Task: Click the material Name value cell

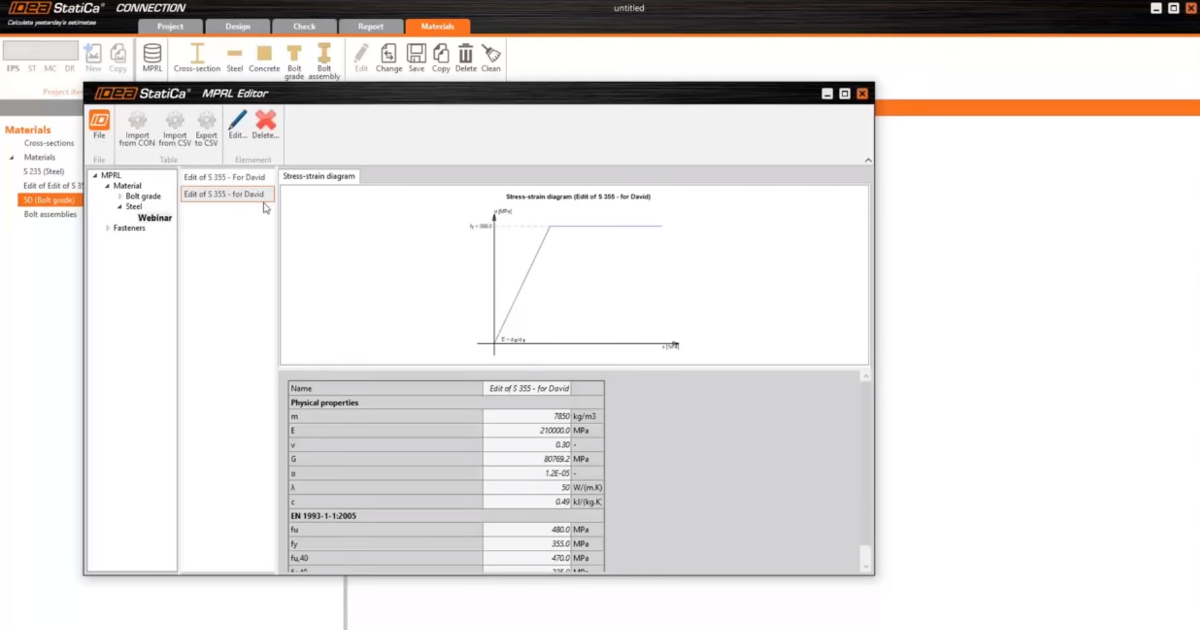Action: 527,388
